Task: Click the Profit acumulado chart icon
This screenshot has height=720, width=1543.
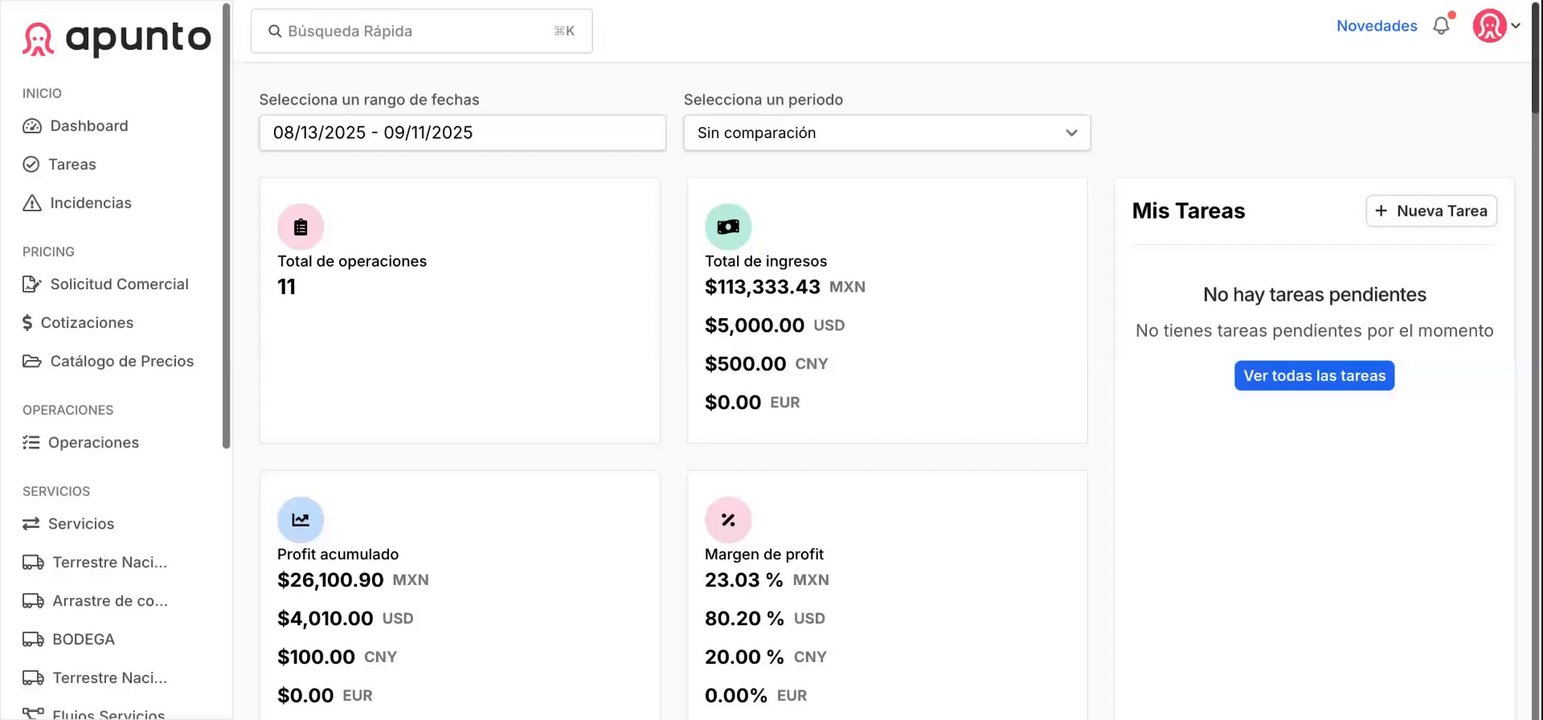Action: 300,520
